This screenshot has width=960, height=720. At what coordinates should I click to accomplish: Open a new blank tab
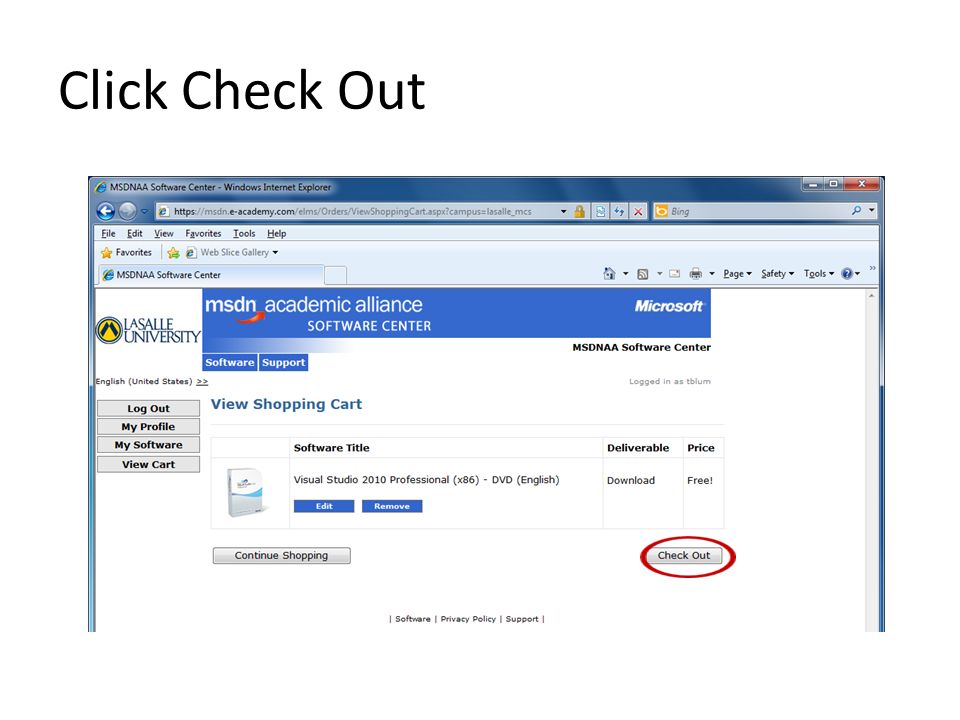tap(336, 276)
